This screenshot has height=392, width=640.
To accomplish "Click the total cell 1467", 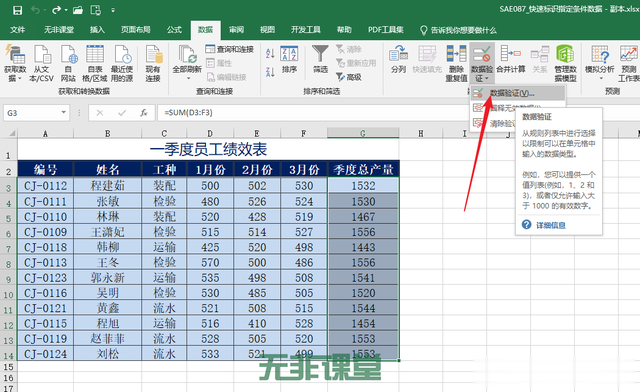I will click(363, 216).
